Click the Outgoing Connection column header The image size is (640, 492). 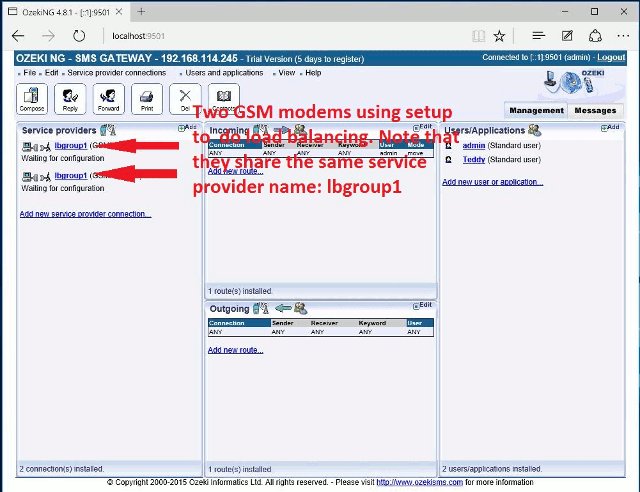click(x=239, y=323)
